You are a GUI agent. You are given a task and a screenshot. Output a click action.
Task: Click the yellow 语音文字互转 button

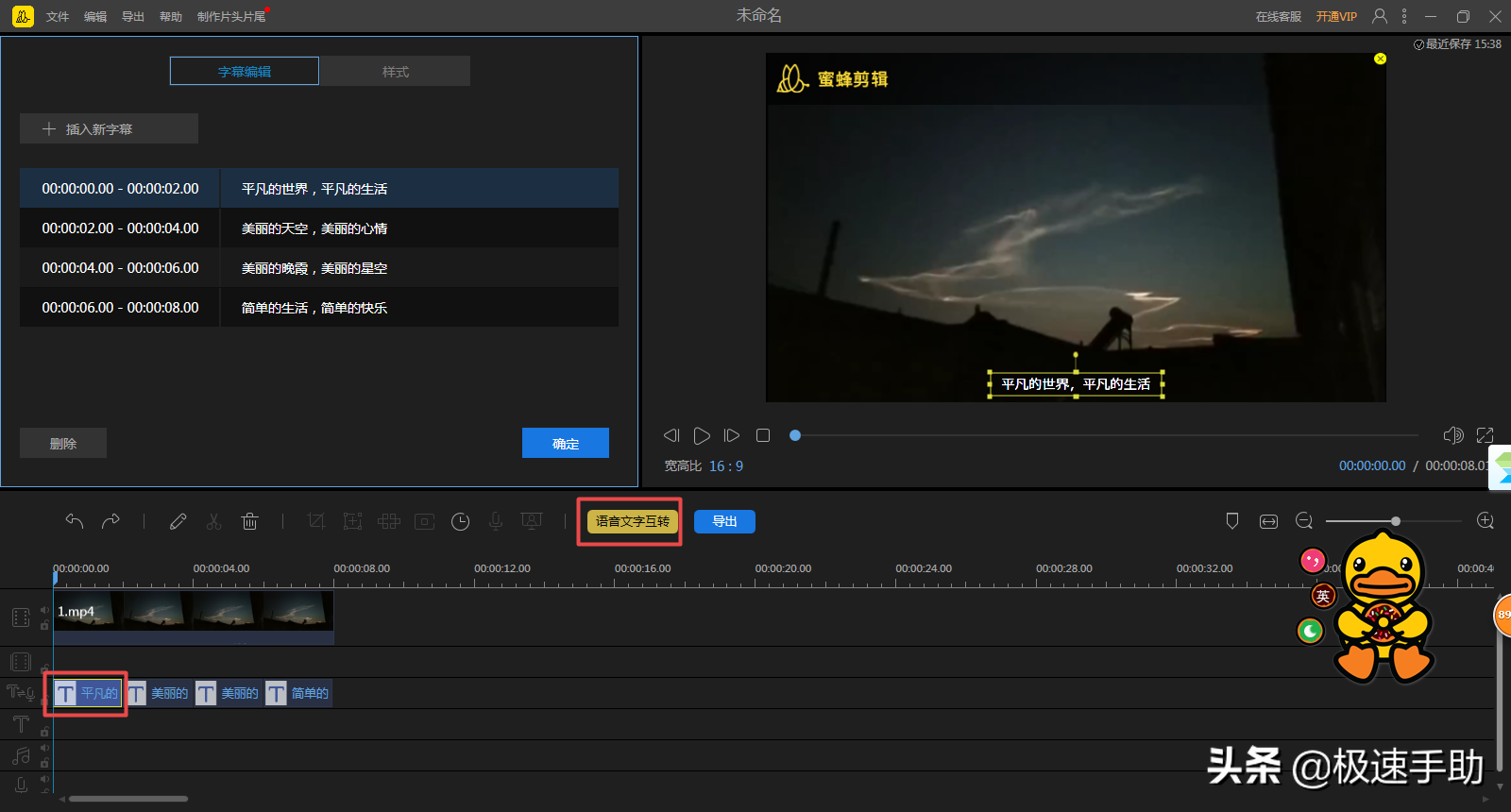pyautogui.click(x=633, y=521)
